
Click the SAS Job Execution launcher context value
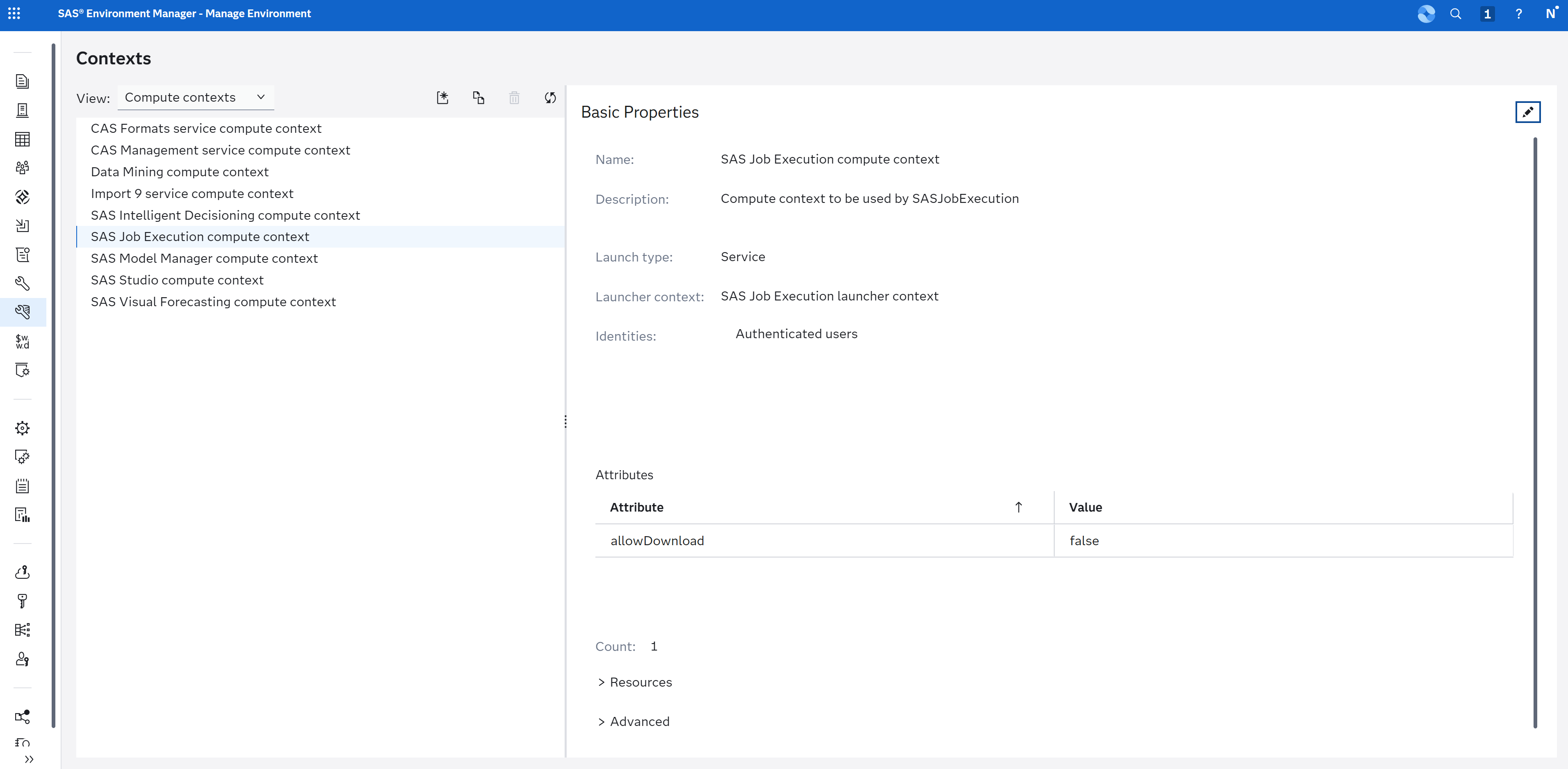829,296
